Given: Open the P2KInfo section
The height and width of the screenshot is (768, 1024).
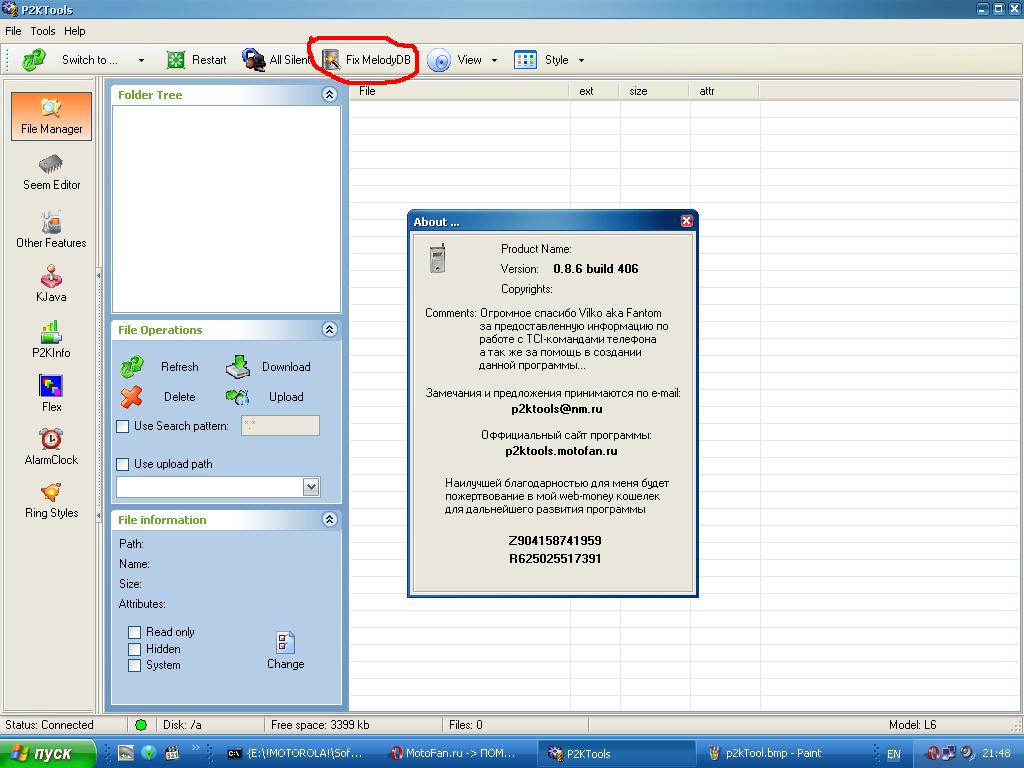Looking at the screenshot, I should 51,340.
